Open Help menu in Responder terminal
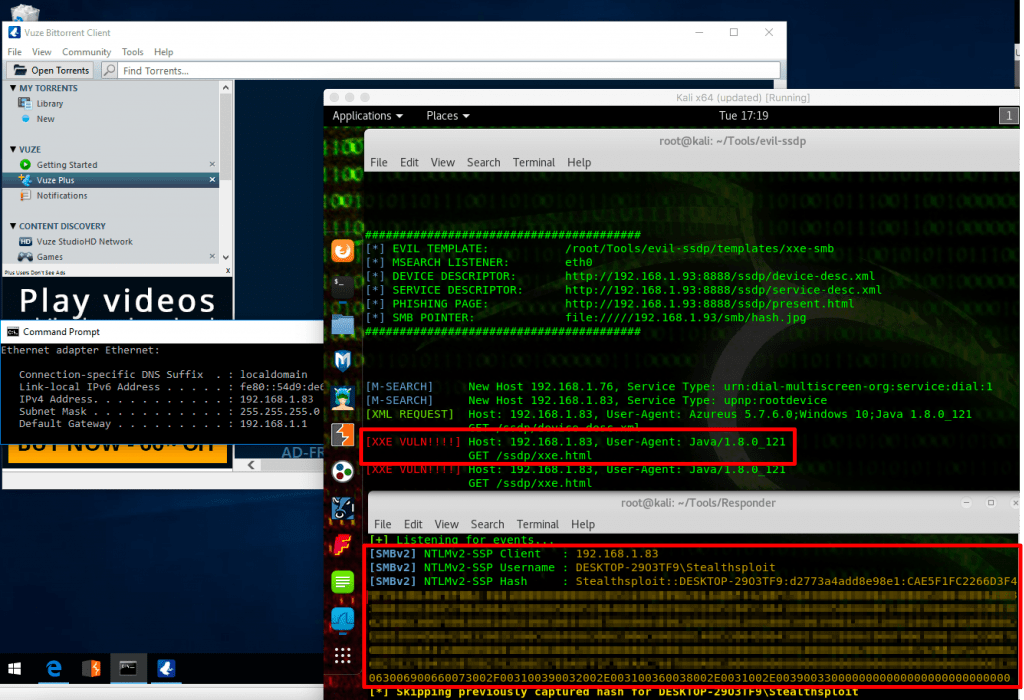Screen dimensions: 1024x700 (x=583, y=524)
